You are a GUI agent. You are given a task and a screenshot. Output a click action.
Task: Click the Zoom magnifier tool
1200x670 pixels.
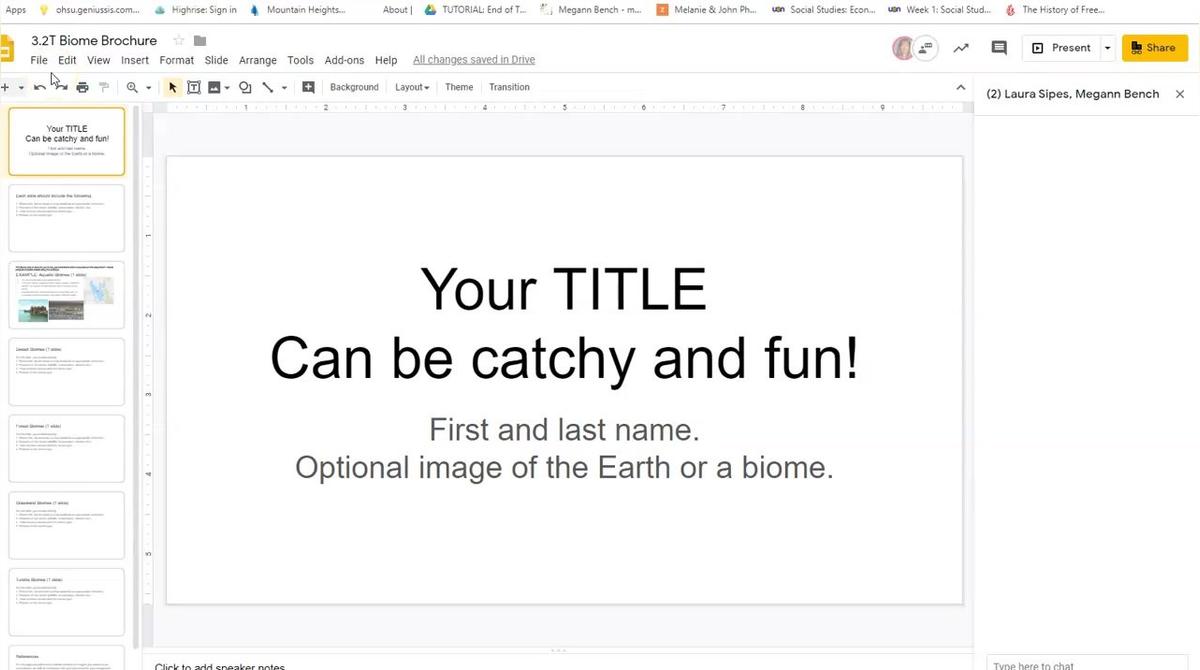coord(132,87)
